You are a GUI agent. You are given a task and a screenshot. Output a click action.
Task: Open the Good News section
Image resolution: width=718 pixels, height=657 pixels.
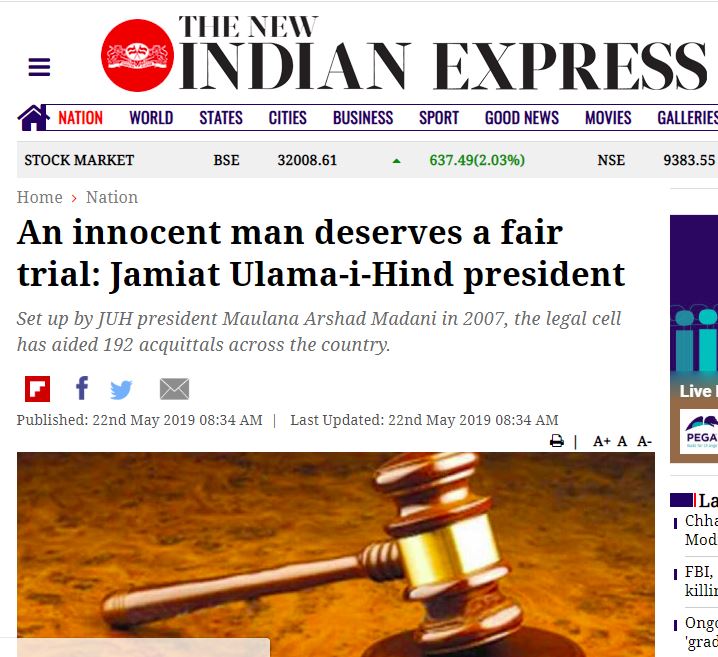[x=522, y=118]
